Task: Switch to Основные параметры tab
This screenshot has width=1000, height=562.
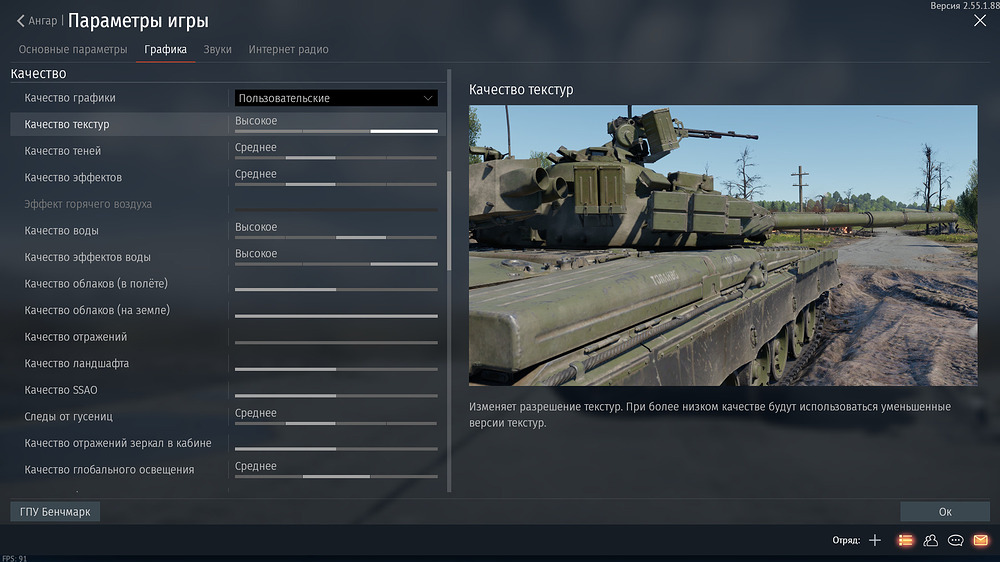Action: click(x=73, y=49)
